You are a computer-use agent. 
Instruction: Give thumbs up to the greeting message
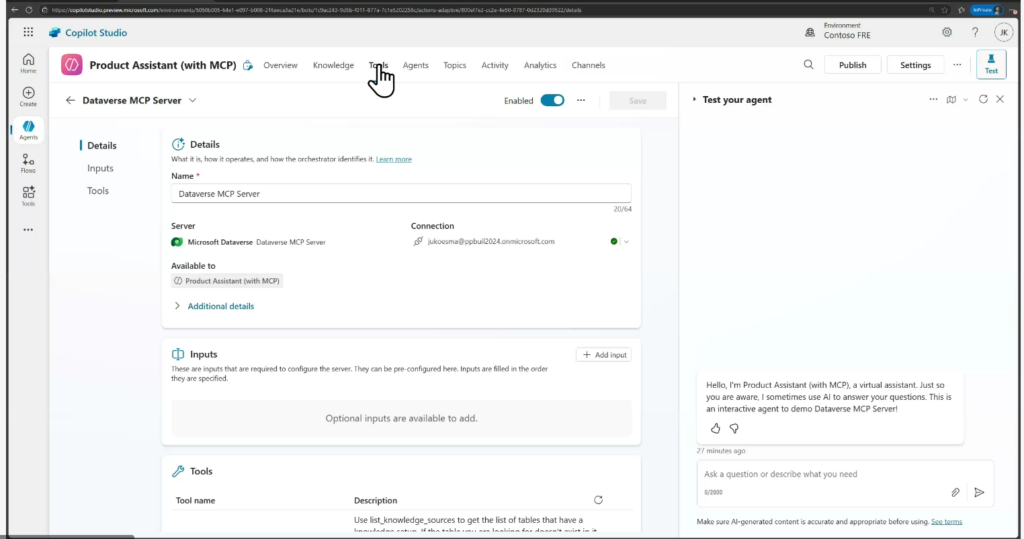click(716, 429)
